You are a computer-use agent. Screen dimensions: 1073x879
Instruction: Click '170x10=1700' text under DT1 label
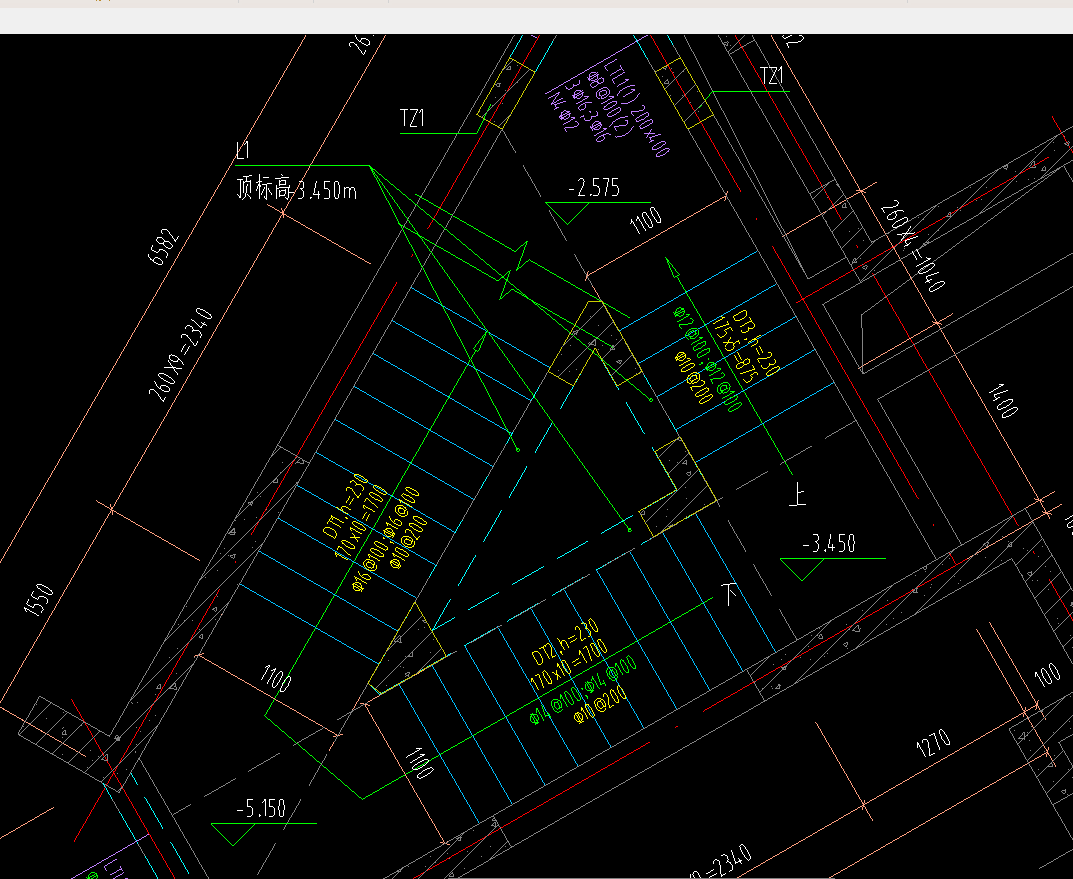[x=361, y=521]
